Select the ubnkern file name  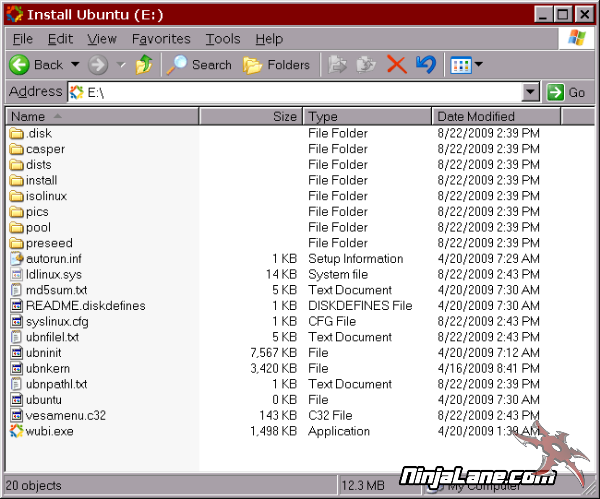48,369
